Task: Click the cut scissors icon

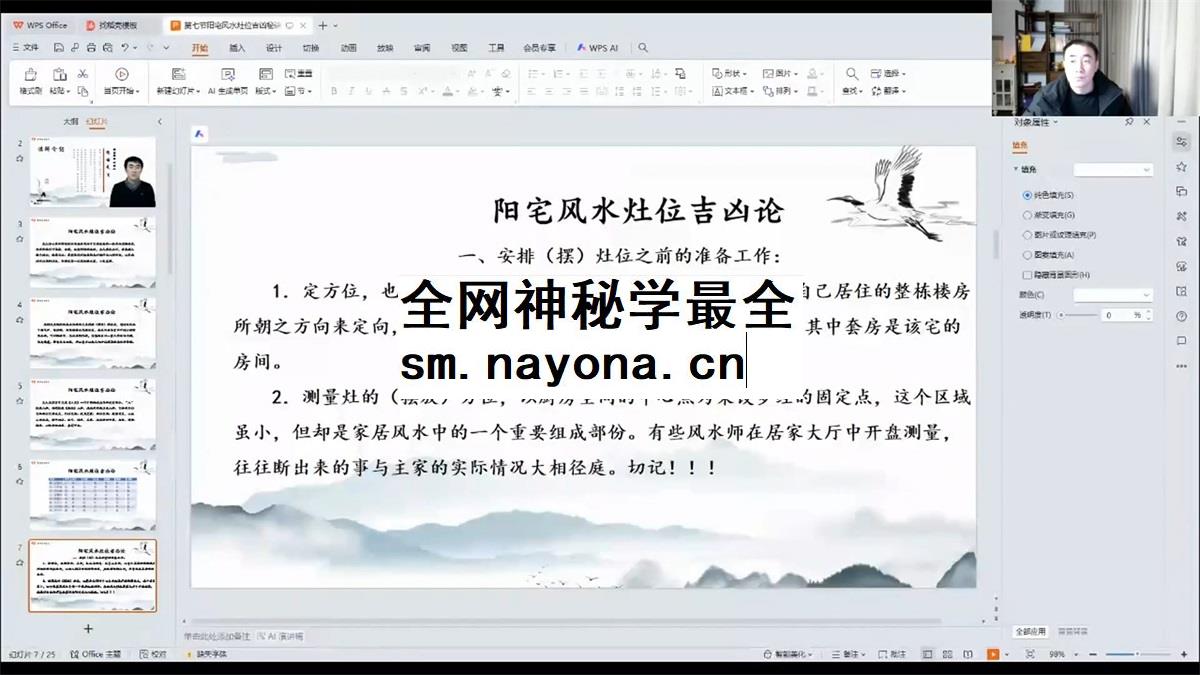Action: coord(83,74)
